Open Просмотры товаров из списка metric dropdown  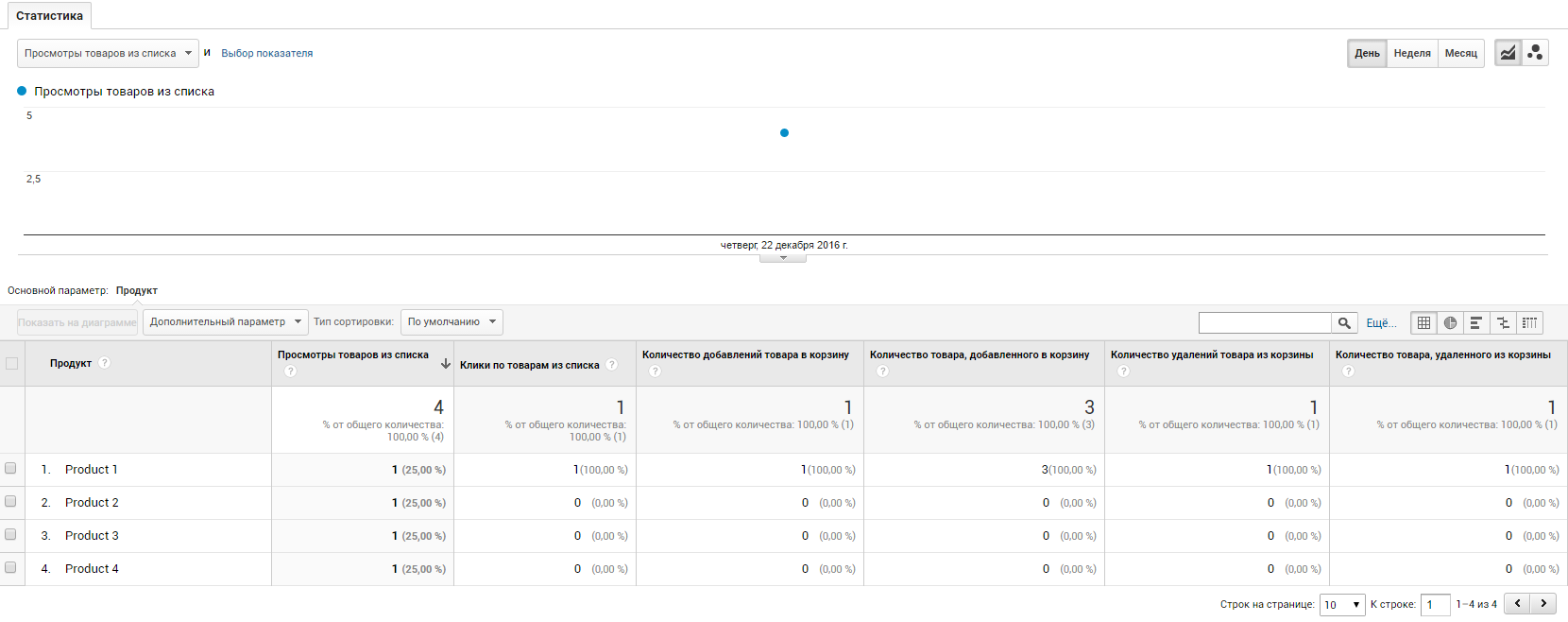(108, 53)
